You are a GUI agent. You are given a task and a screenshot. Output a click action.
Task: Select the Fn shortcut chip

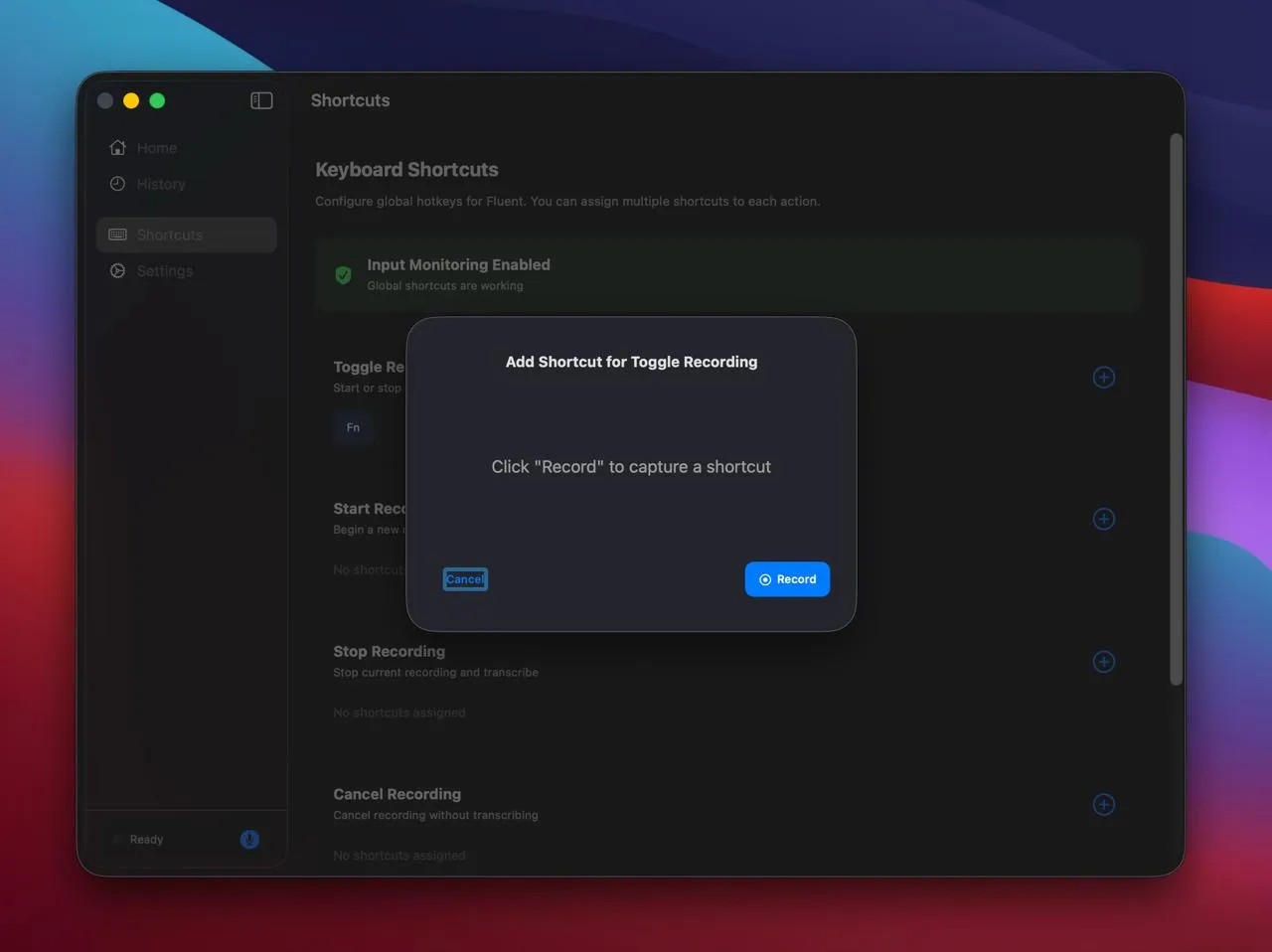[353, 428]
